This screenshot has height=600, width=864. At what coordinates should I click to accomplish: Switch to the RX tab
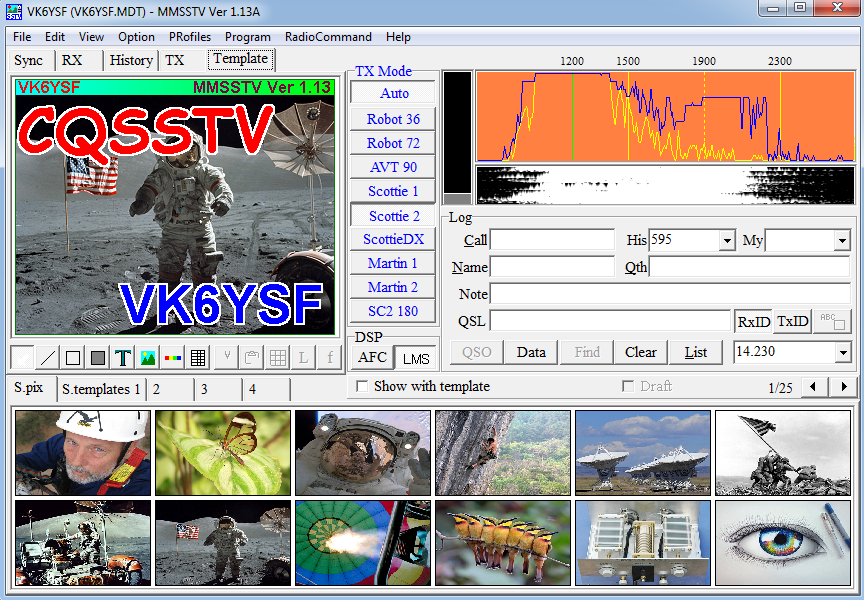[79, 60]
